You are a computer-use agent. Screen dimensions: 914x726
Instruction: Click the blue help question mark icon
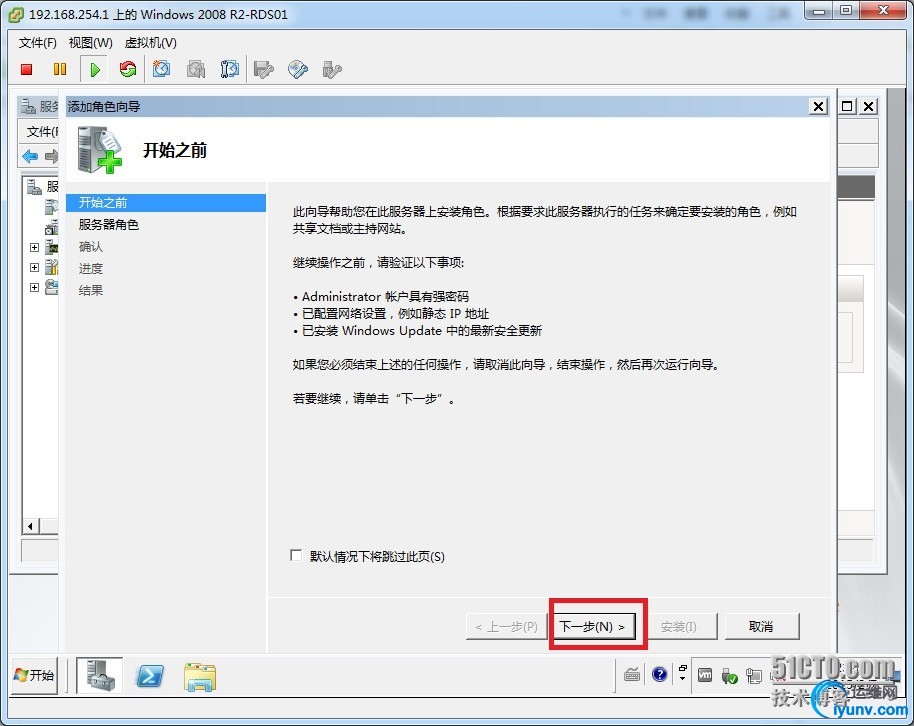click(x=659, y=675)
